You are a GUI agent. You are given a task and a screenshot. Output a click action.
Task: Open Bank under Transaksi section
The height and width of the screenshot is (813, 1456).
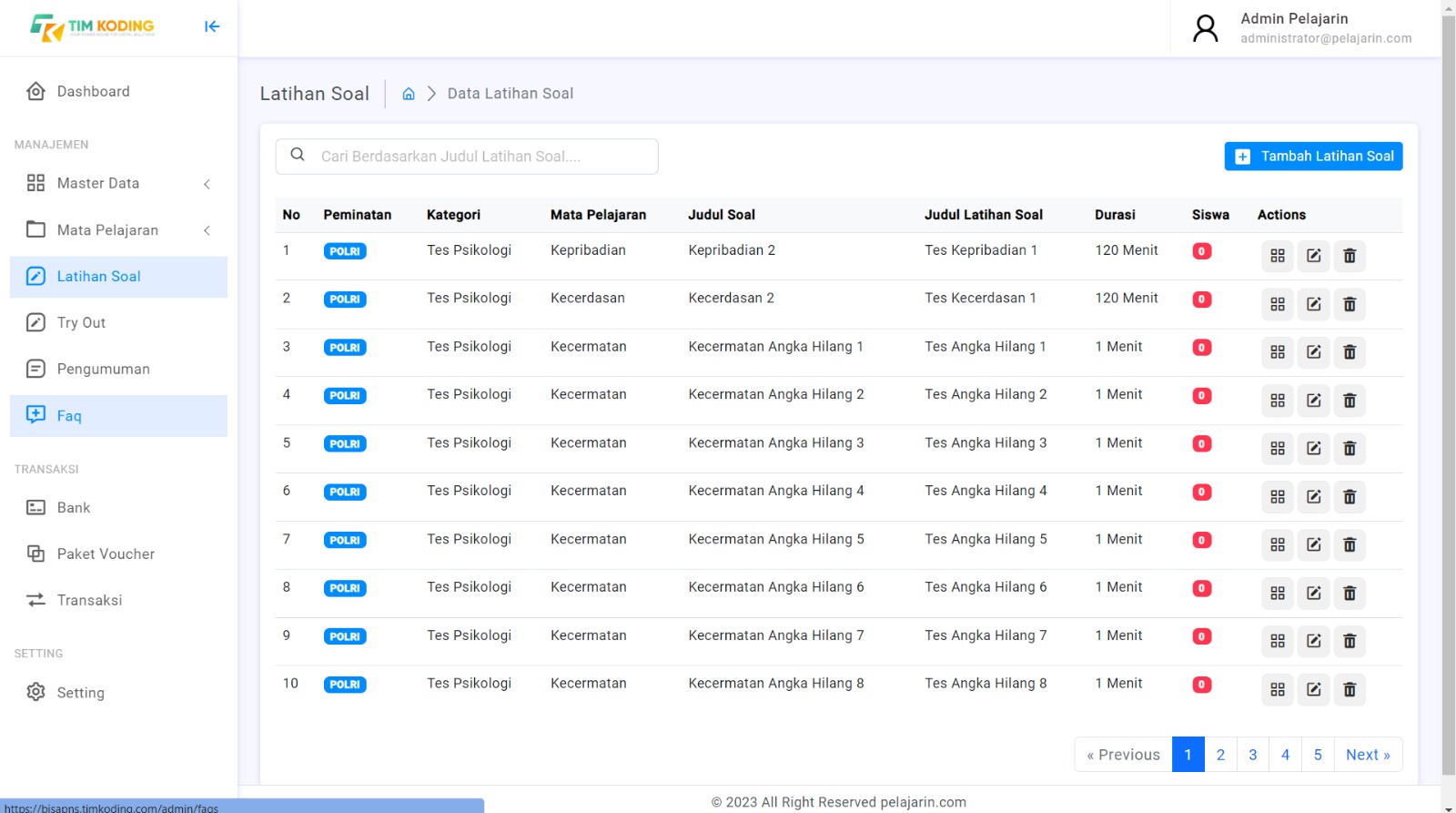[118, 508]
